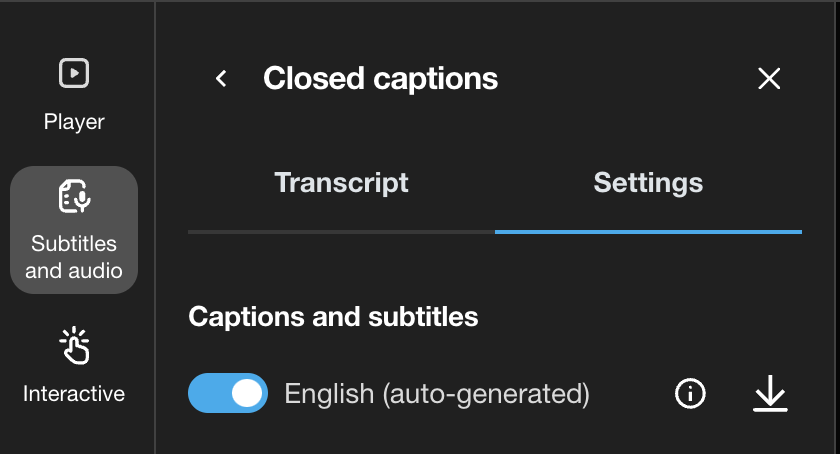Click the highlighted Subtitles and audio tile
Image resolution: width=840 pixels, height=454 pixels.
[74, 230]
